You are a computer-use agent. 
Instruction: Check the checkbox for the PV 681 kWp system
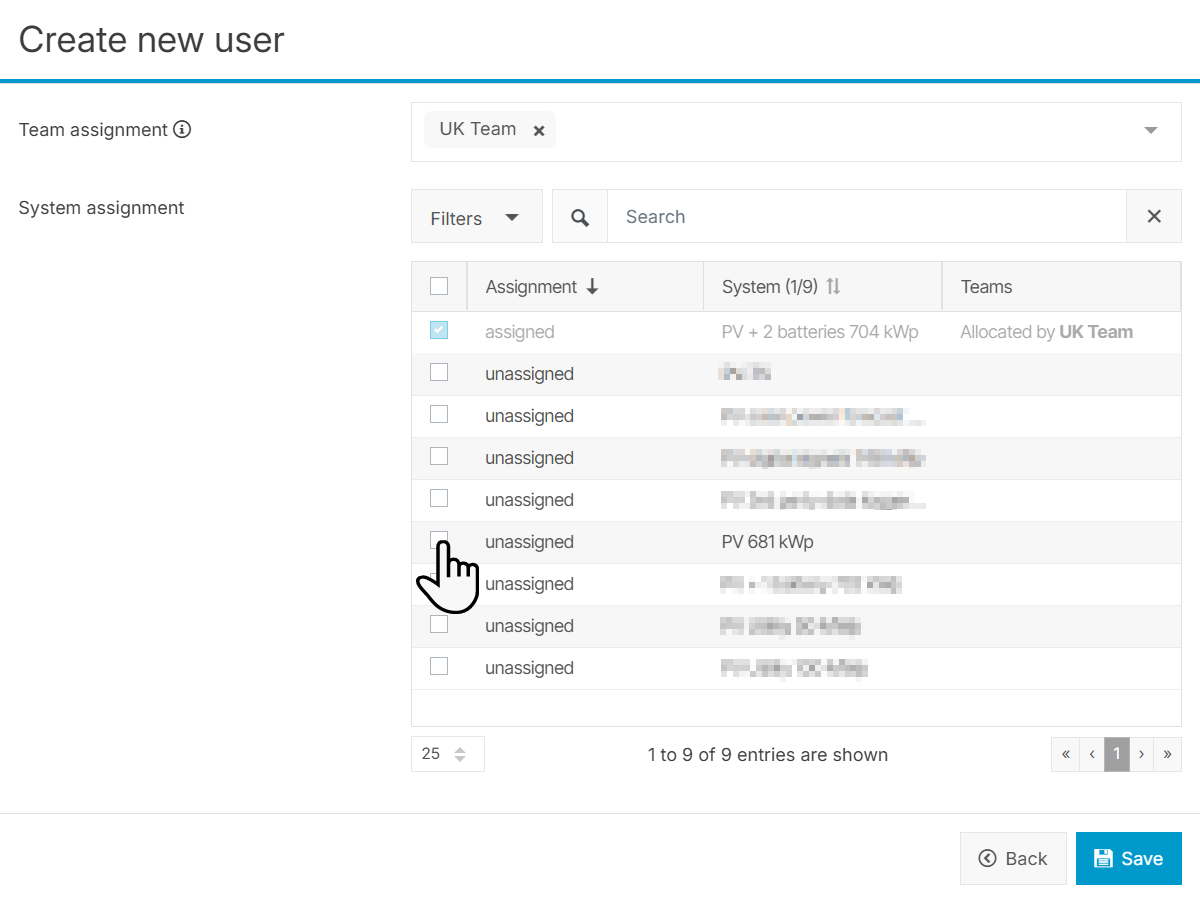click(439, 539)
